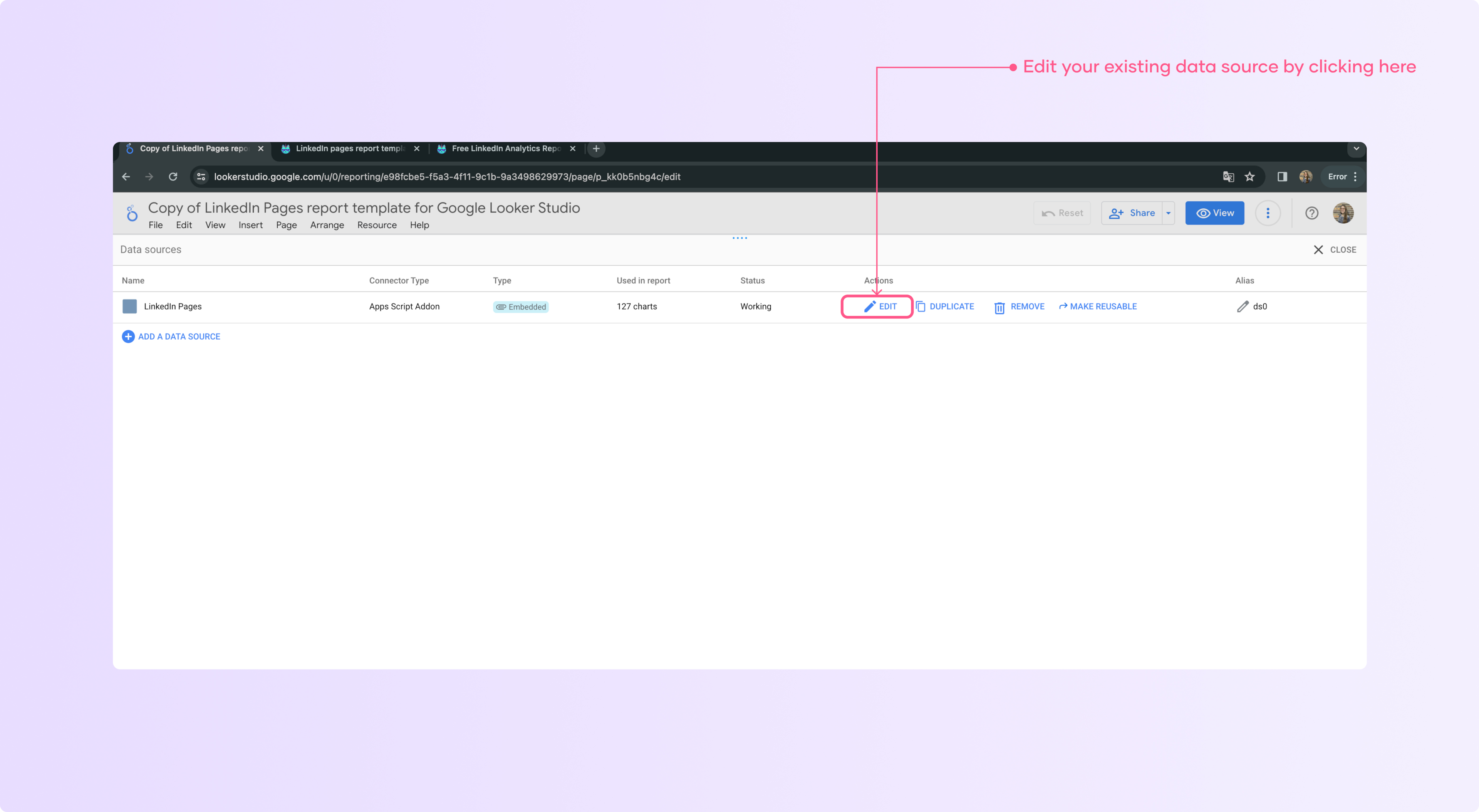Viewport: 1479px width, 812px height.
Task: Click the drag handle dots above panel
Action: tap(739, 238)
